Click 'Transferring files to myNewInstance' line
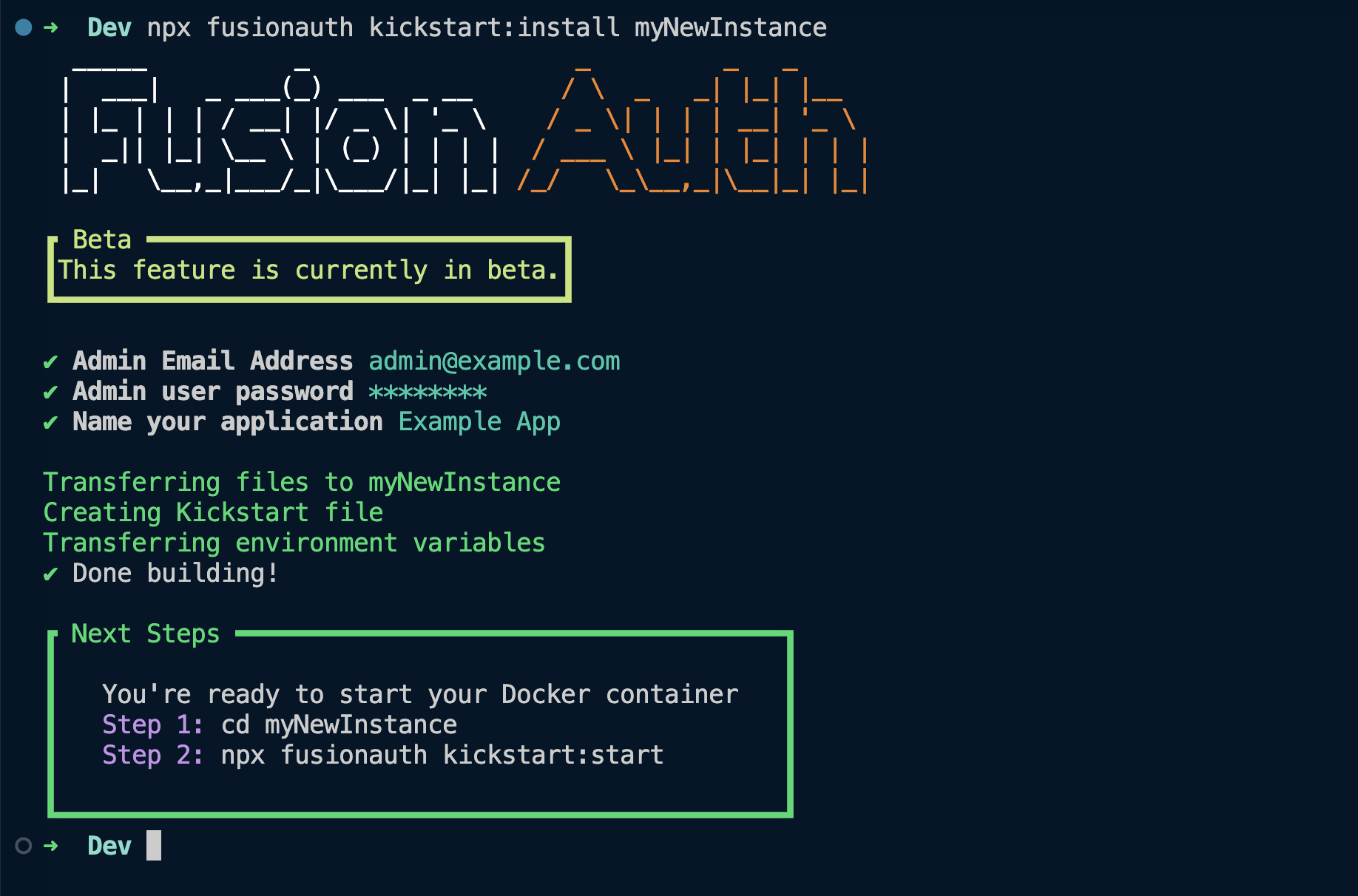Viewport: 1358px width, 896px height. tap(302, 482)
